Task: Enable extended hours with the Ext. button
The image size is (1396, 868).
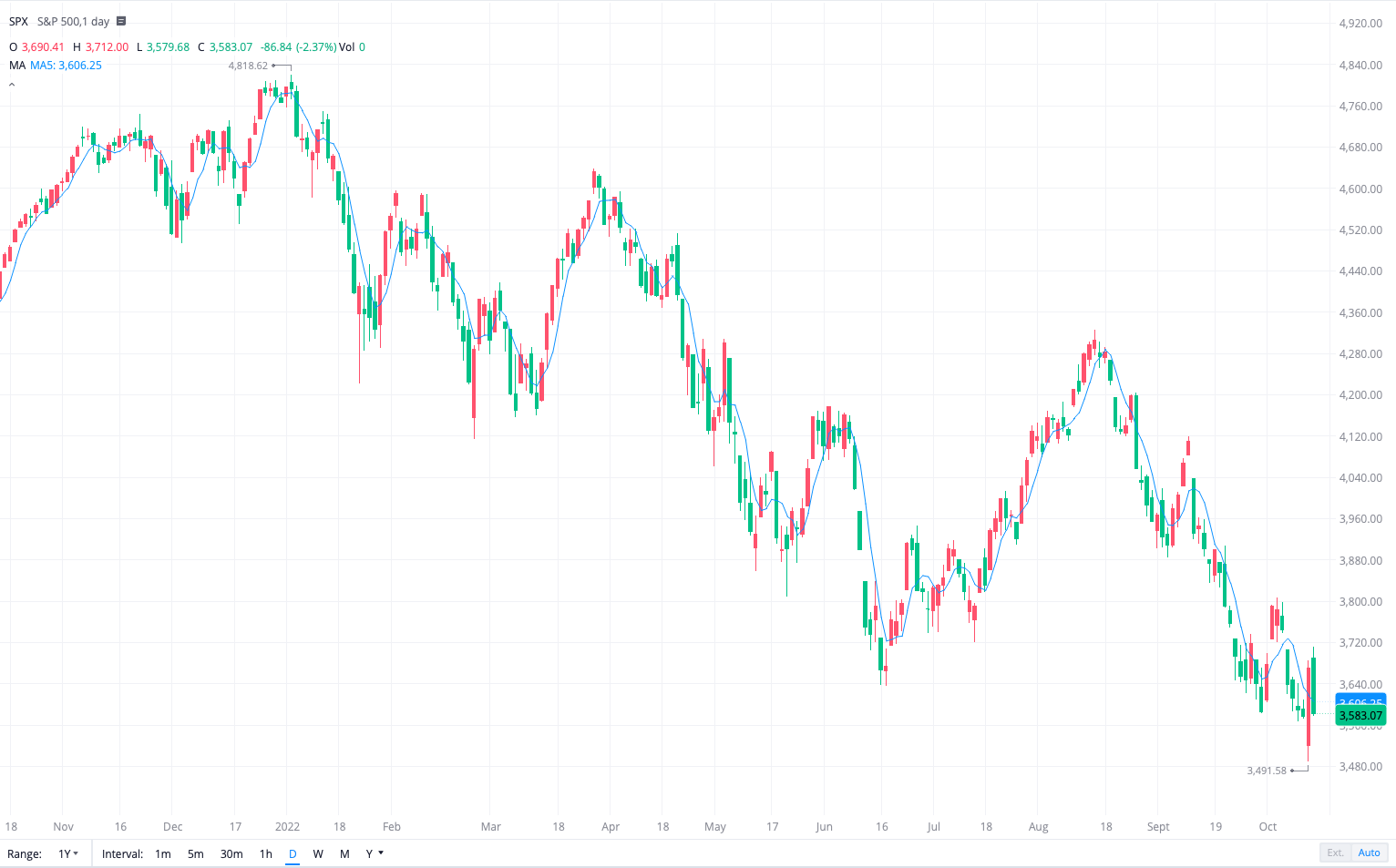Action: point(1334,853)
